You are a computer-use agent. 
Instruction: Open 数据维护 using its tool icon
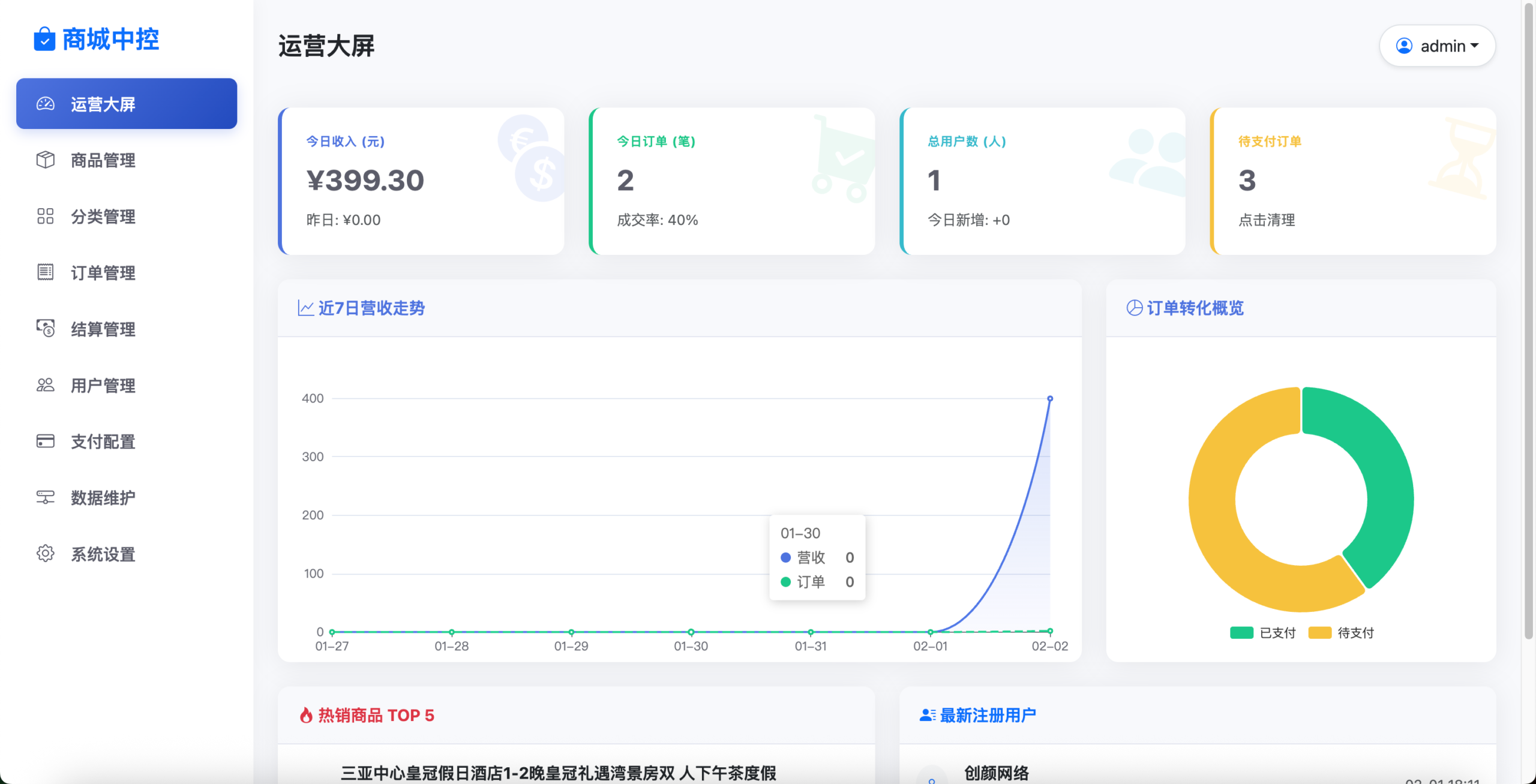tap(45, 497)
